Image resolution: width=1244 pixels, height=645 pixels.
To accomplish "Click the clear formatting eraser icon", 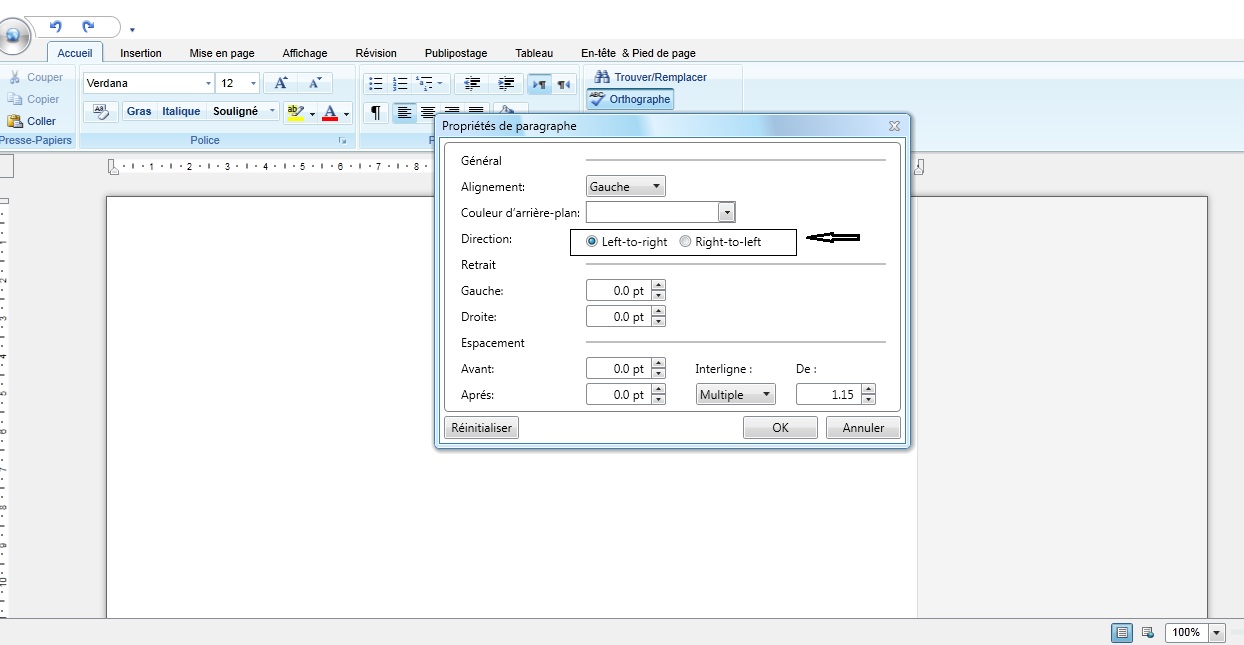I will [x=101, y=111].
